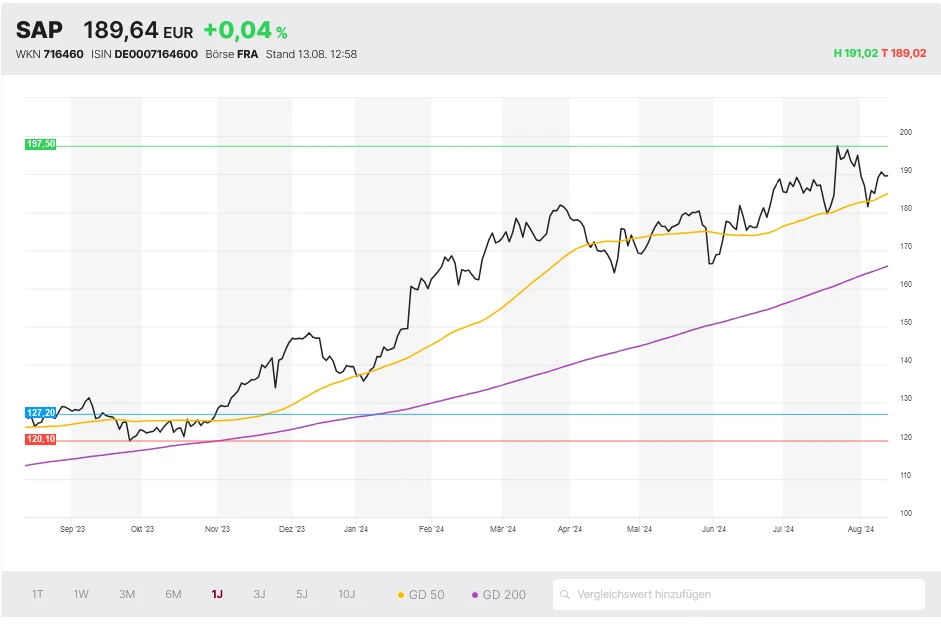Select the 1T time range
941x628 pixels.
pos(37,594)
